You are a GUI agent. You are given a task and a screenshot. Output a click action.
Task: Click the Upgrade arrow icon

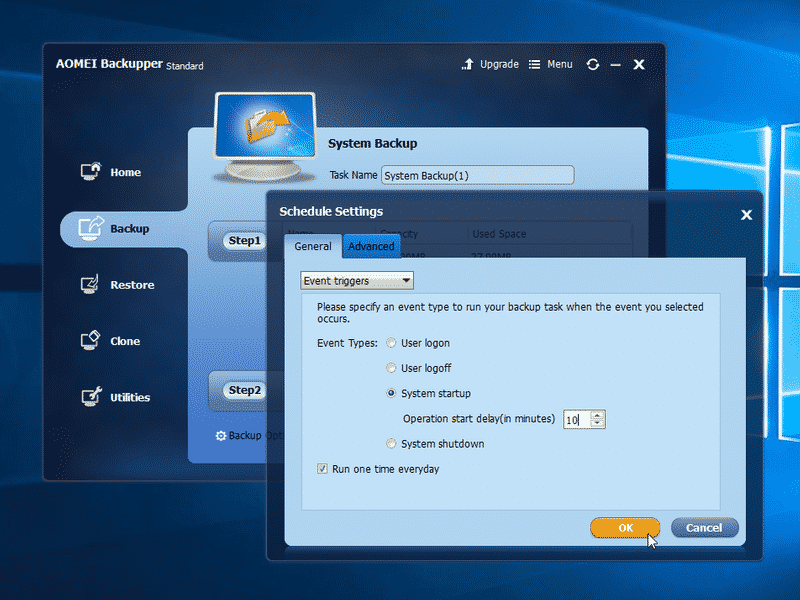pyautogui.click(x=467, y=64)
